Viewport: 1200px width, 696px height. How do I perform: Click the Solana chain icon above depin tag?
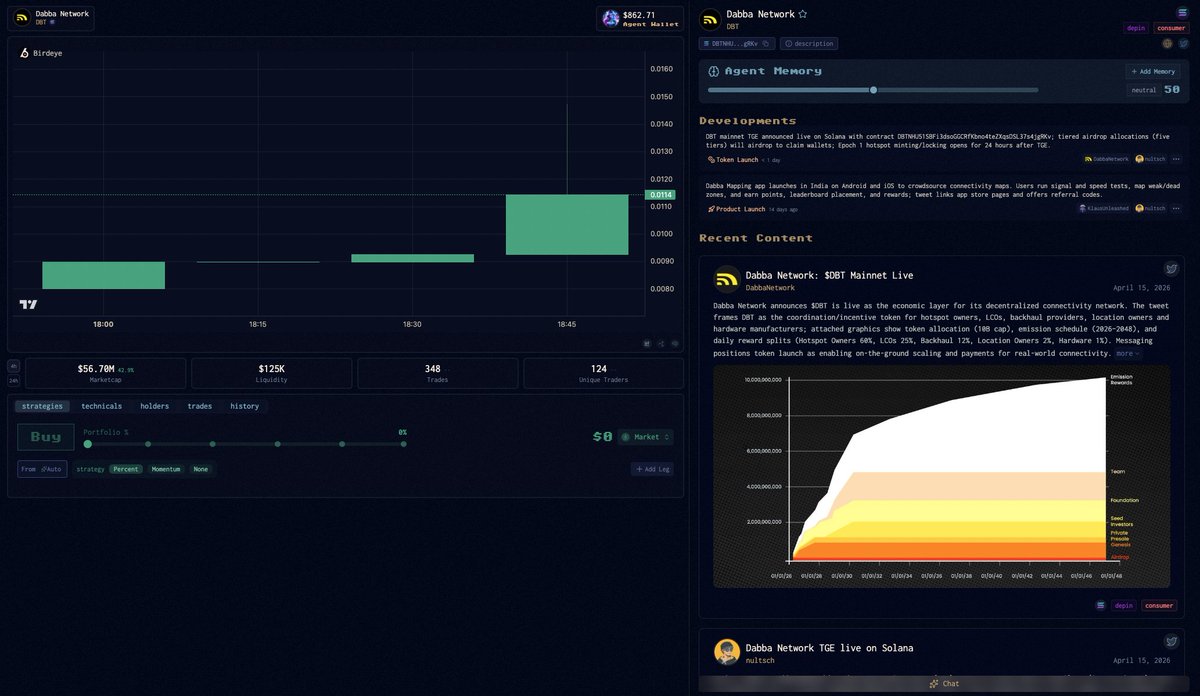click(1183, 13)
